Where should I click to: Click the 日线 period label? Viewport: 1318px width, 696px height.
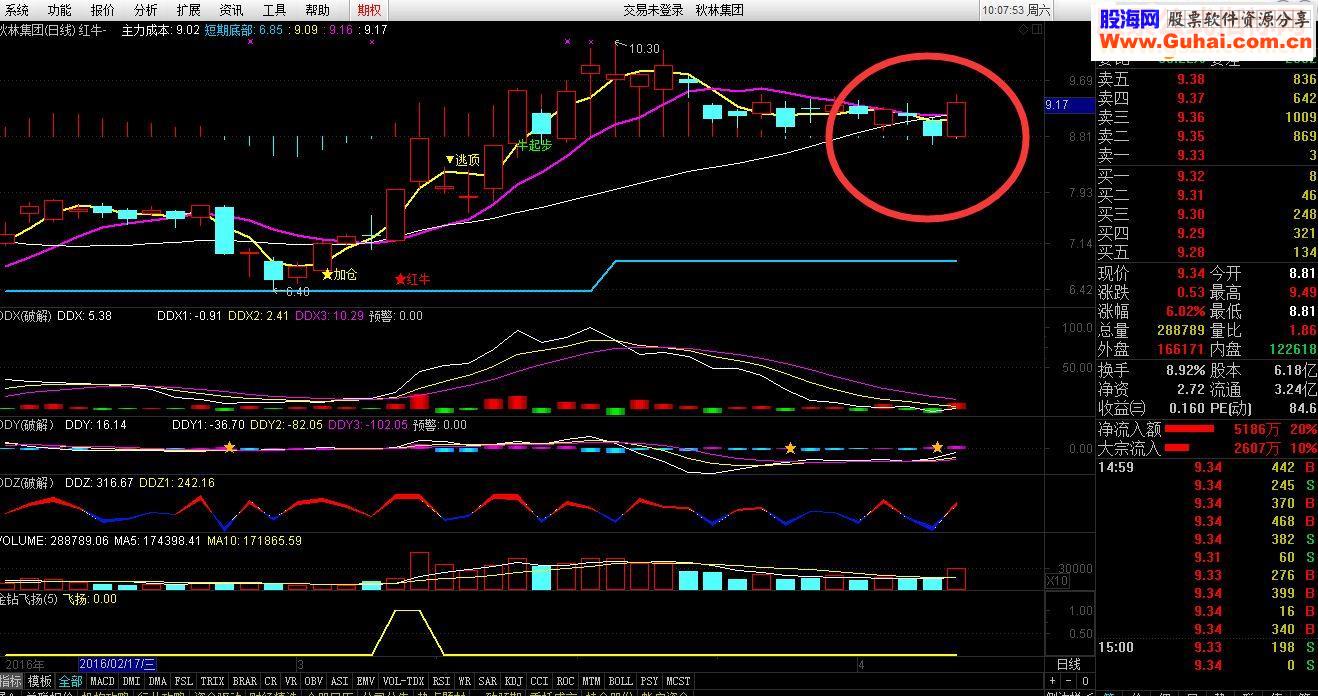[1069, 664]
